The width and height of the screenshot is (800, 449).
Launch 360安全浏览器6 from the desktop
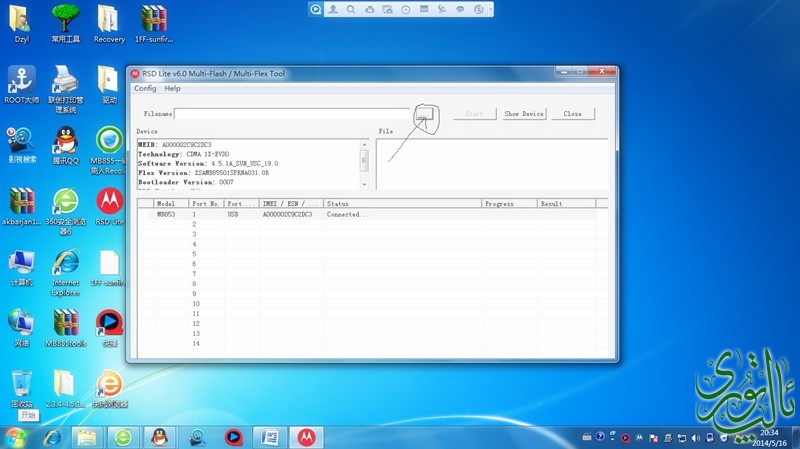point(65,211)
